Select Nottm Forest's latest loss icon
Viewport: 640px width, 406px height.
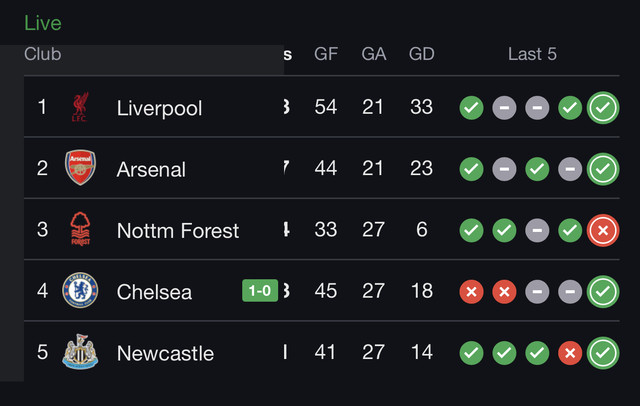click(603, 231)
